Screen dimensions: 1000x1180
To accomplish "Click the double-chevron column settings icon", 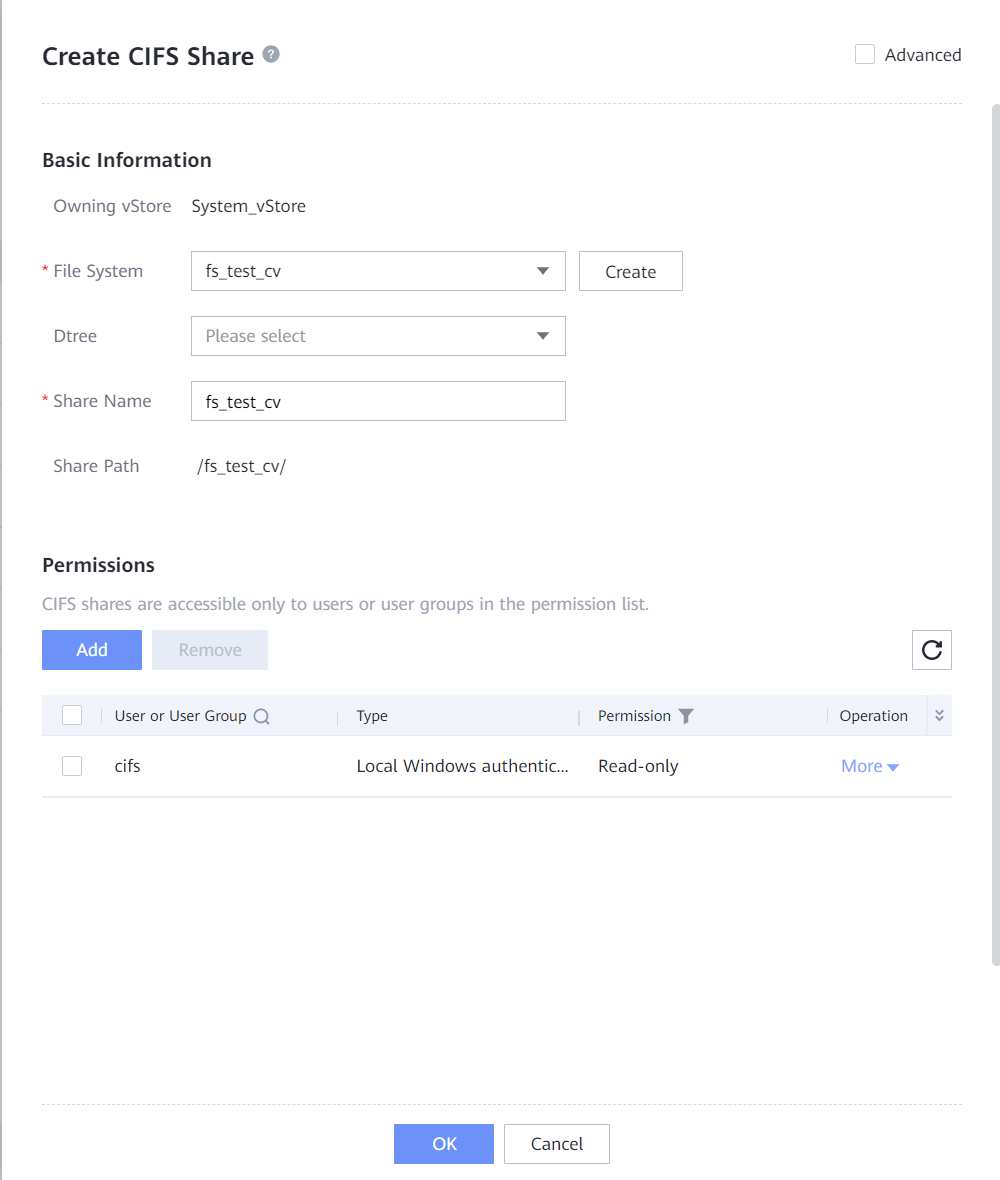I will point(939,716).
